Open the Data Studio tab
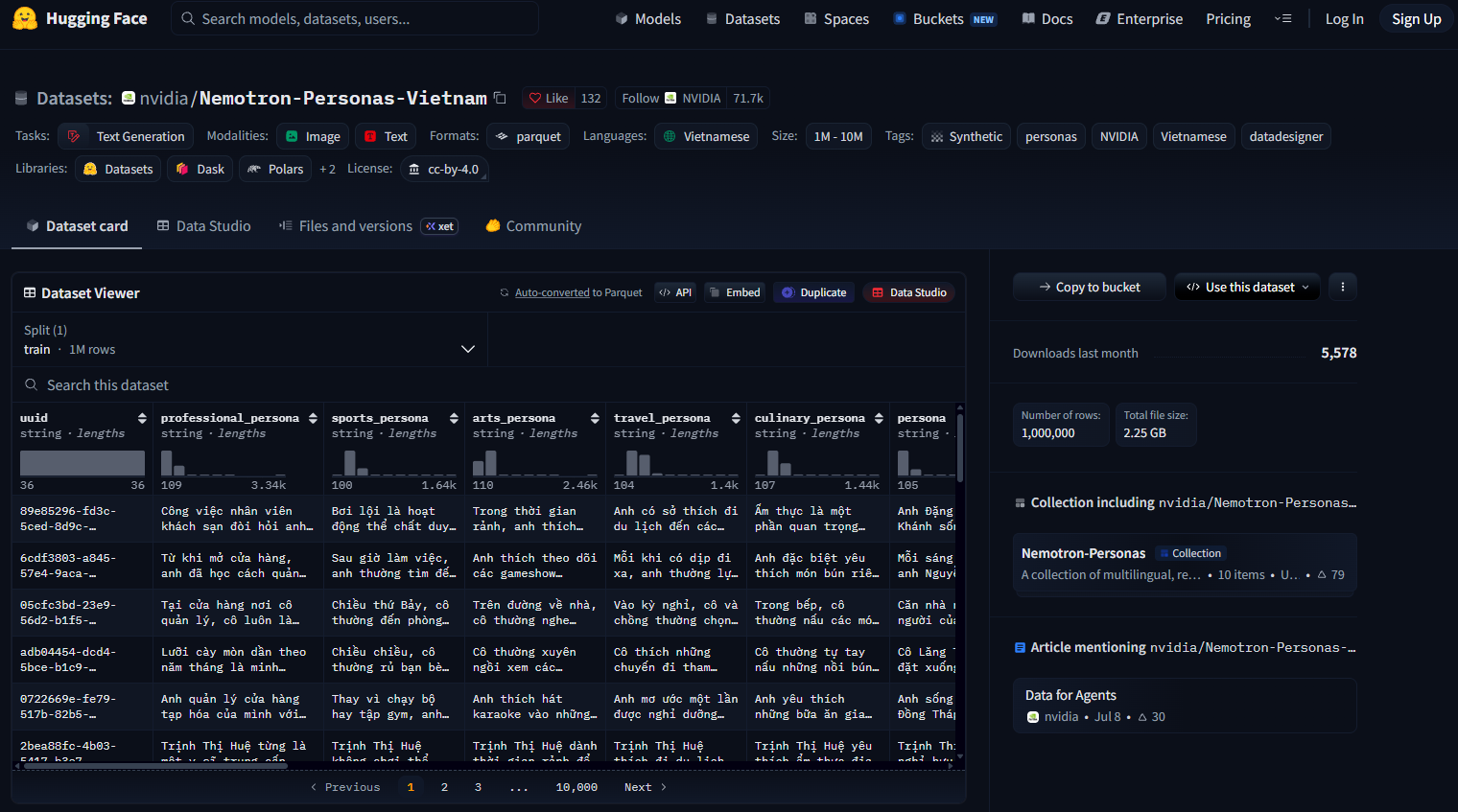This screenshot has height=812, width=1458. pos(203,226)
